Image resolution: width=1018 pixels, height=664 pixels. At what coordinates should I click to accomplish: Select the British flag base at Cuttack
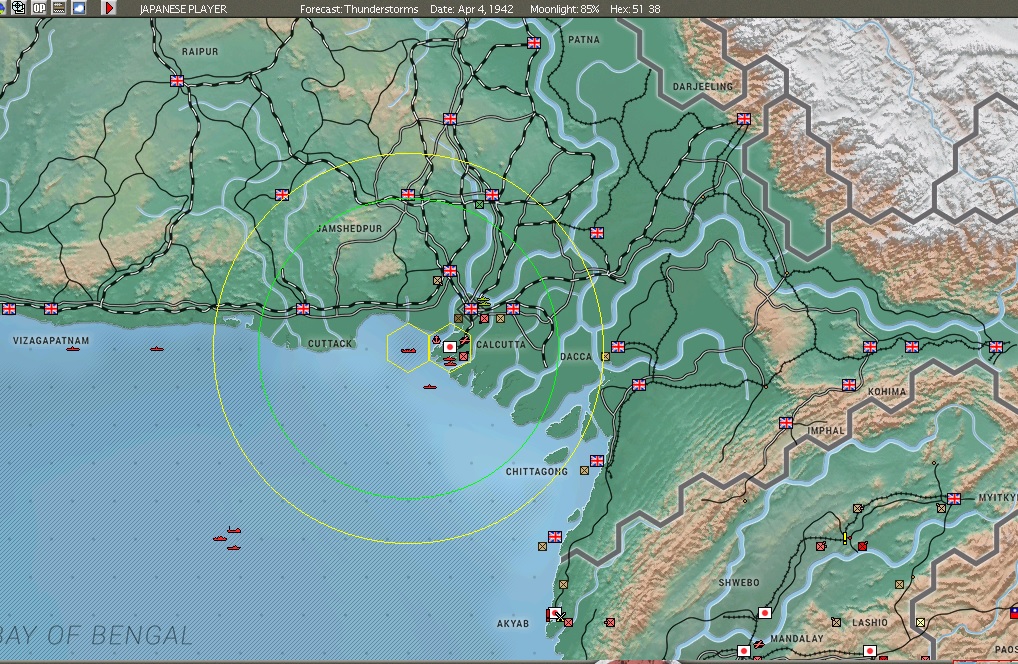click(303, 309)
